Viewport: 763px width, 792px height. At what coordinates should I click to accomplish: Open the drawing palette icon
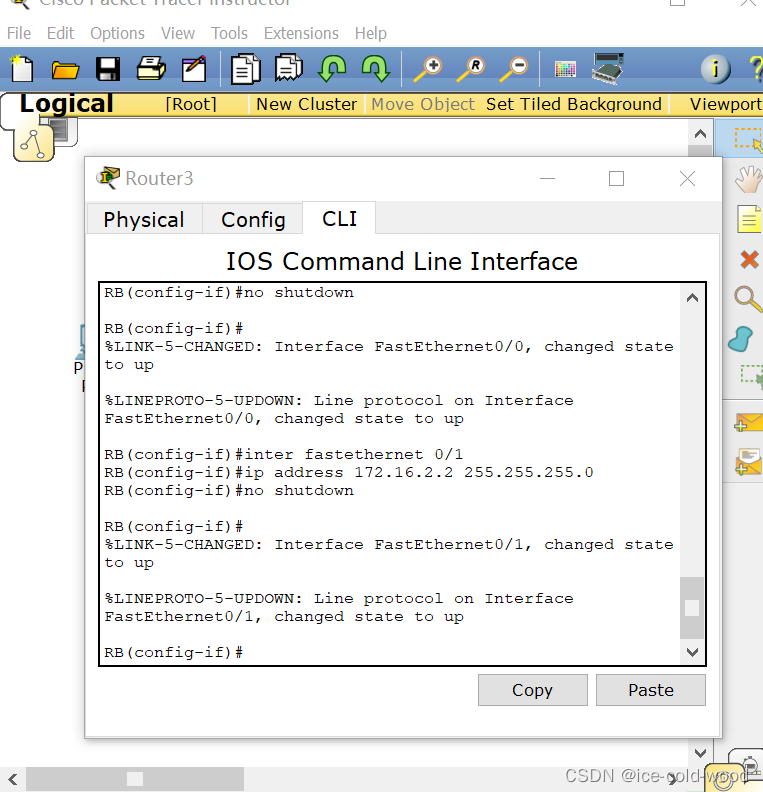(x=565, y=69)
